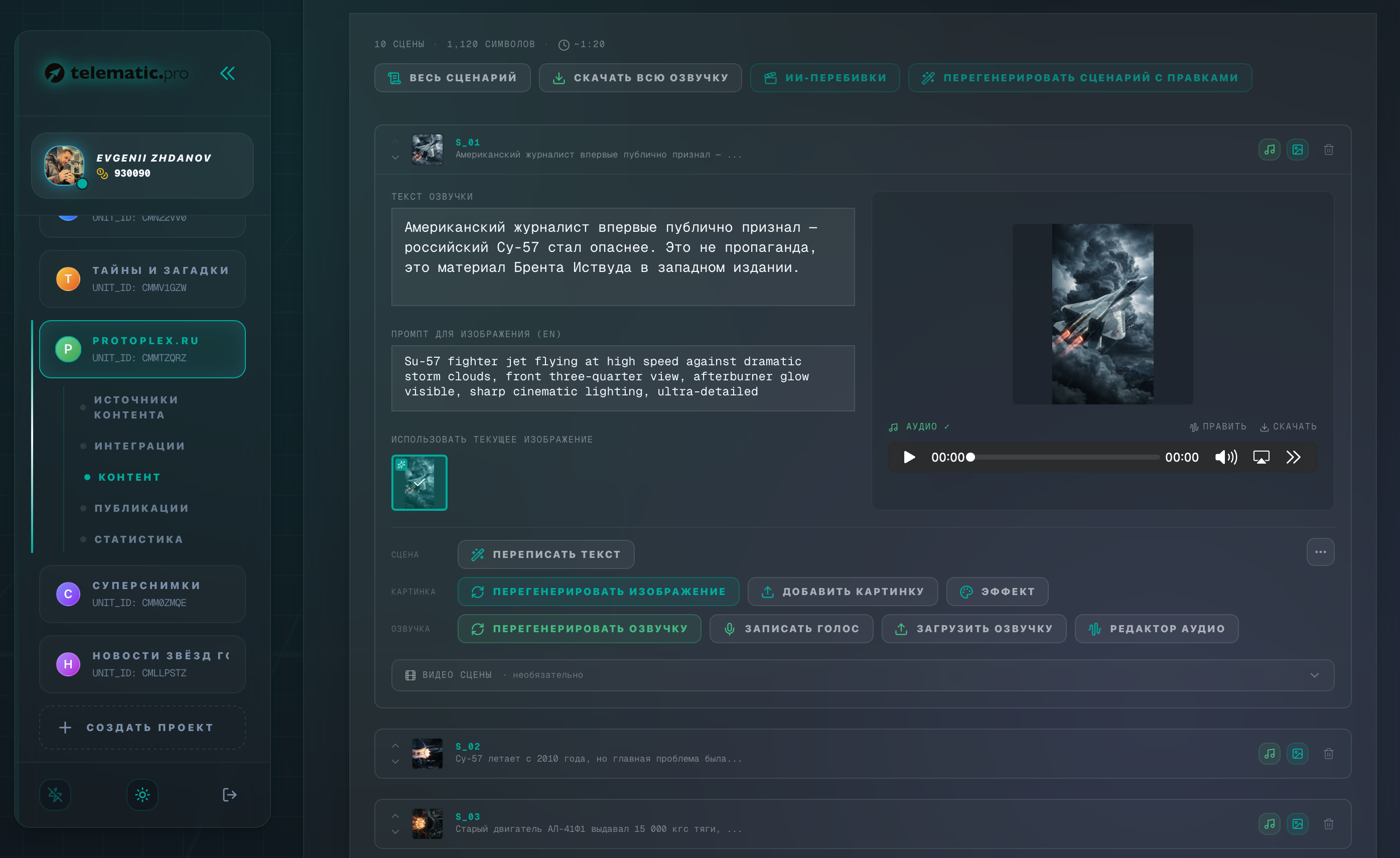Click ЗАГРУЗИТЬ ОЗВУЧКУ button

974,628
